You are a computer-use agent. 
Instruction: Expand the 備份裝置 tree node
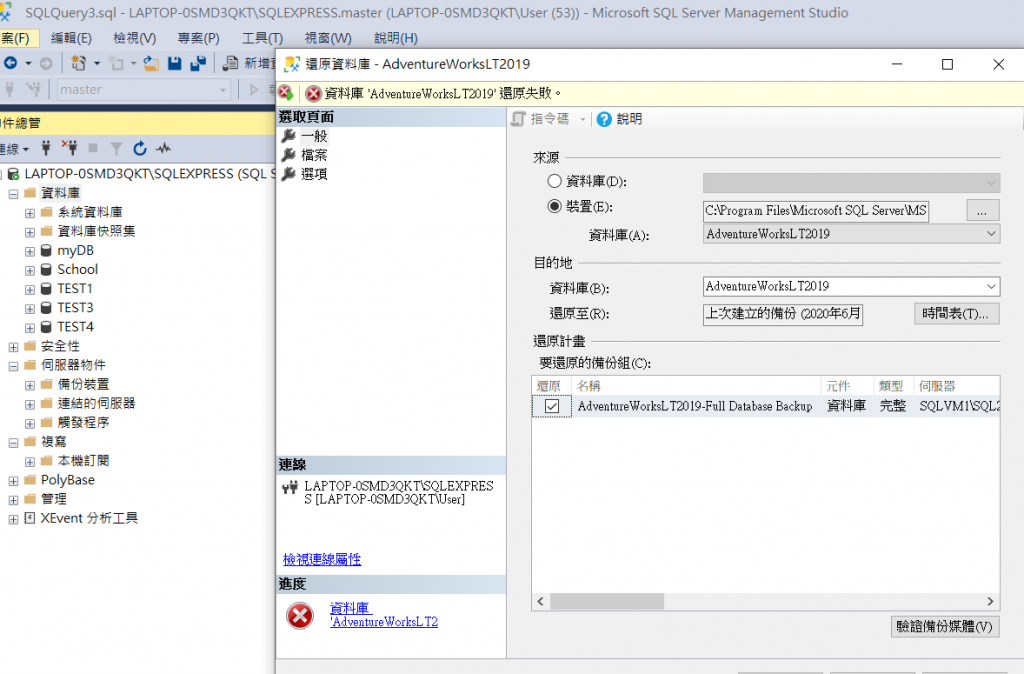30,385
